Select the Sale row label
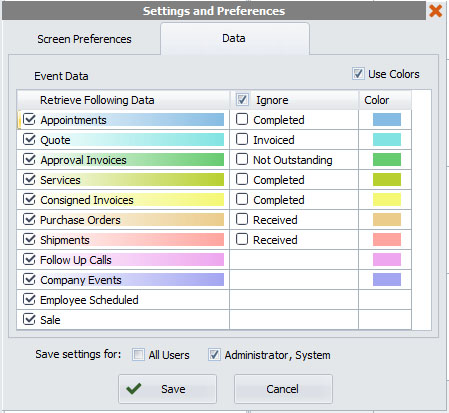The image size is (449, 413). coord(50,320)
